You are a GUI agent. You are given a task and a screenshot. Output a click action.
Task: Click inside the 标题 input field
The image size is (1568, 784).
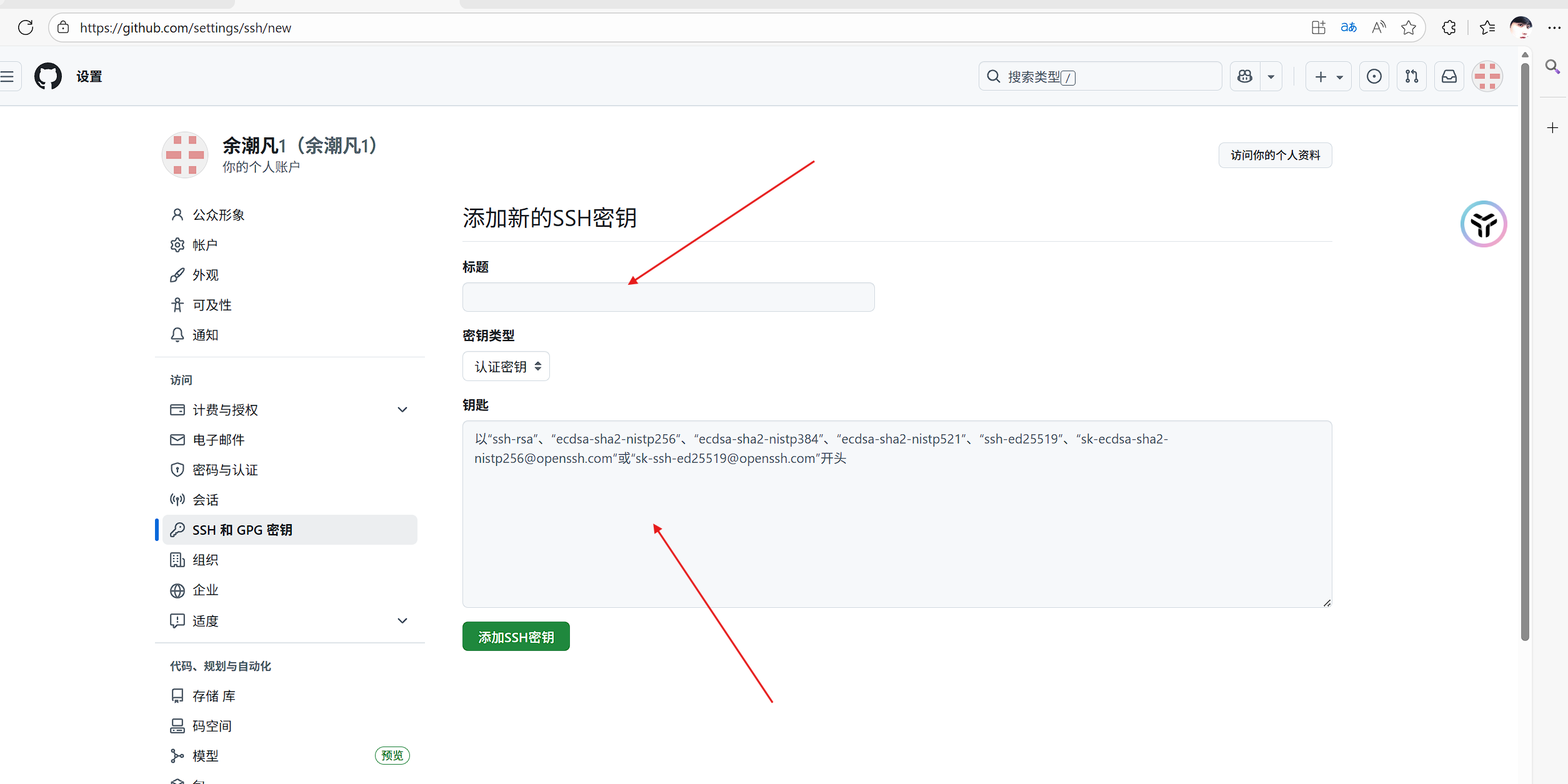(668, 297)
